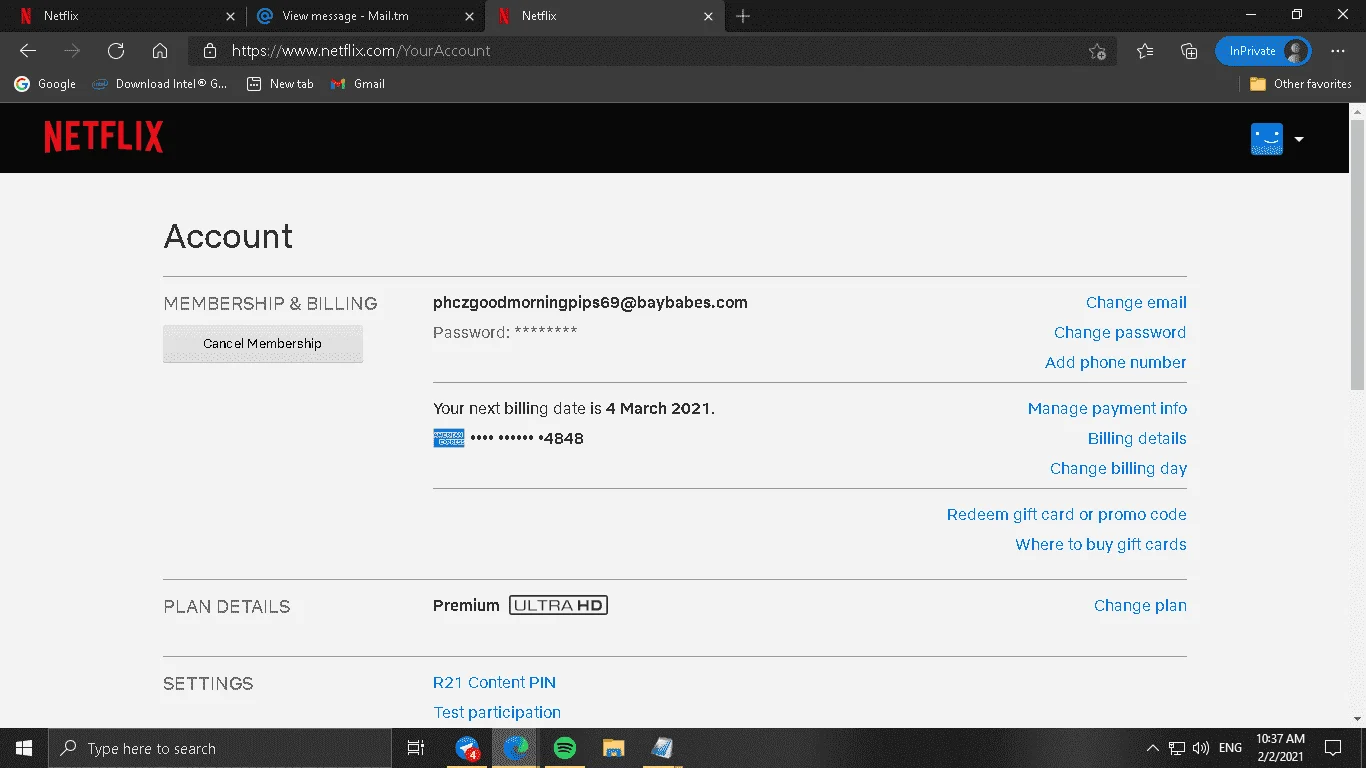
Task: Click the Add phone number link
Action: click(x=1116, y=362)
